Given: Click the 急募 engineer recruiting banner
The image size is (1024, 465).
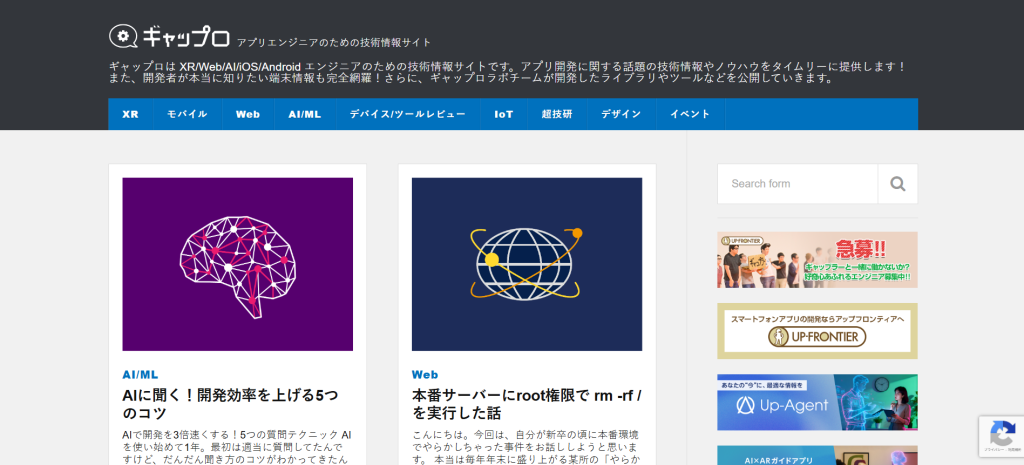Looking at the screenshot, I should click(x=816, y=260).
